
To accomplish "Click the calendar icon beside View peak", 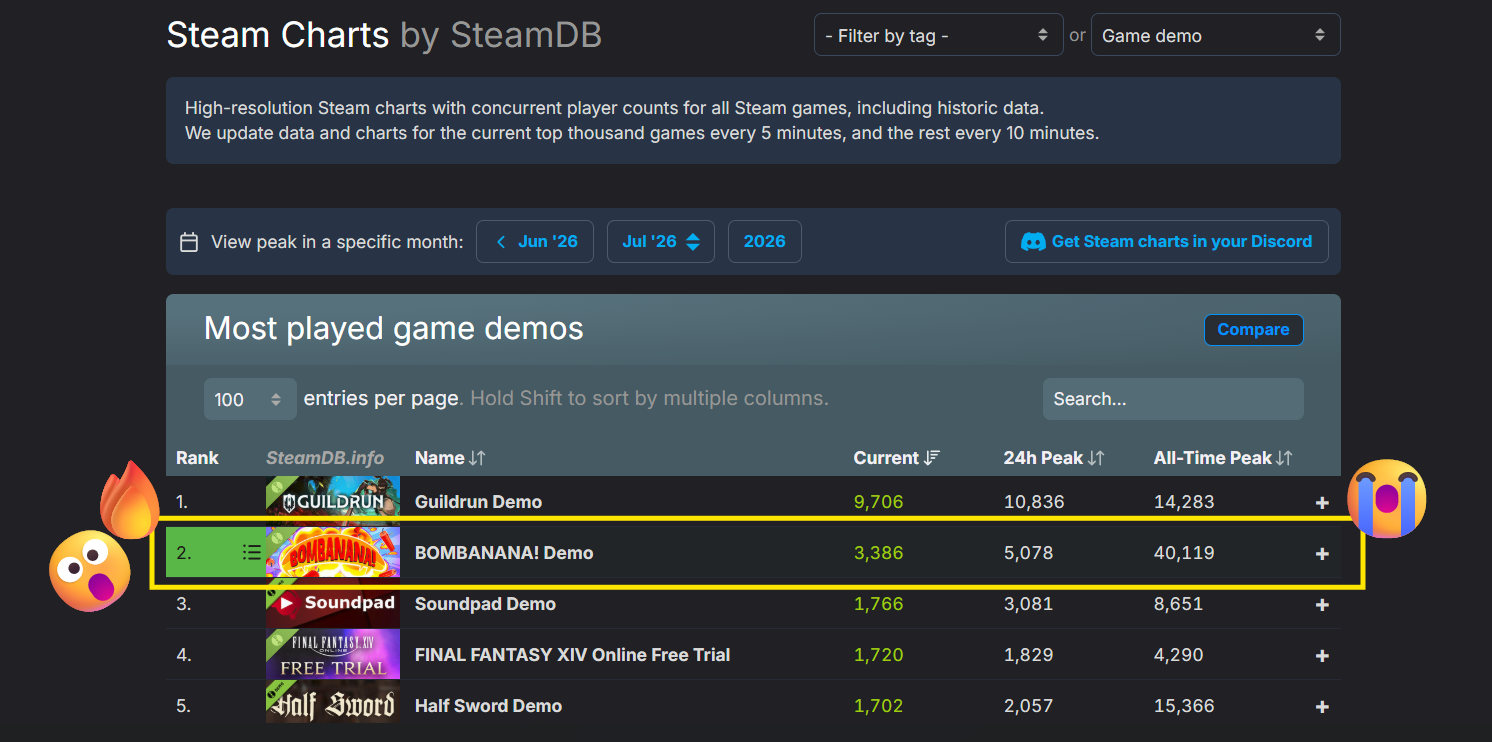I will point(188,242).
